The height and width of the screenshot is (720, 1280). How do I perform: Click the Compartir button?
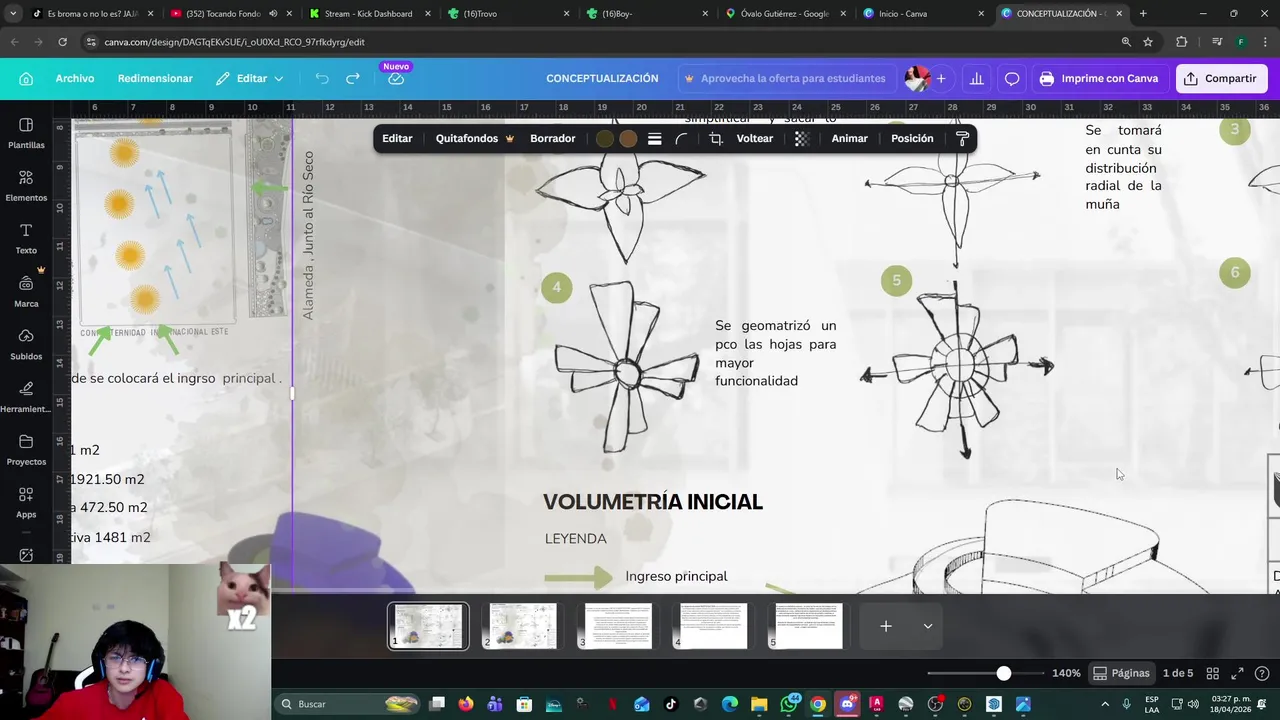pos(1221,79)
